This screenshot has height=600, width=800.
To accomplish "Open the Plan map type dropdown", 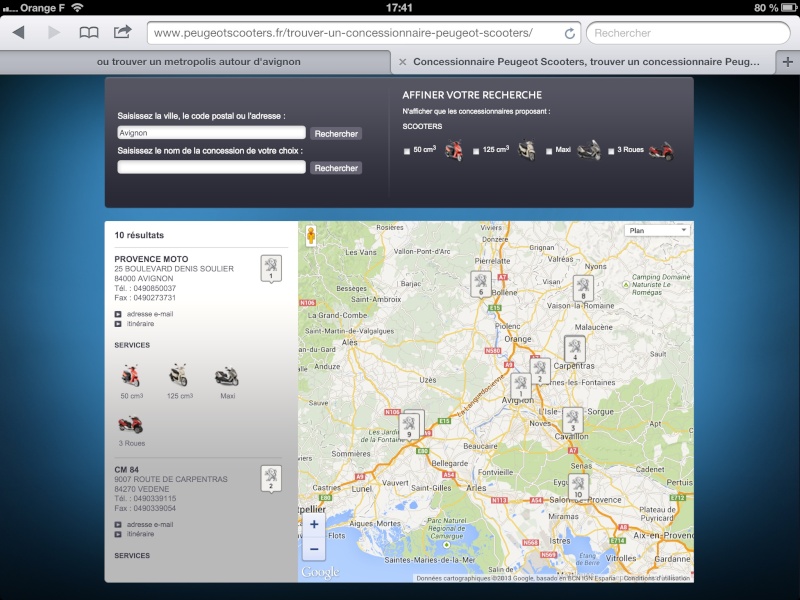I will (x=657, y=231).
